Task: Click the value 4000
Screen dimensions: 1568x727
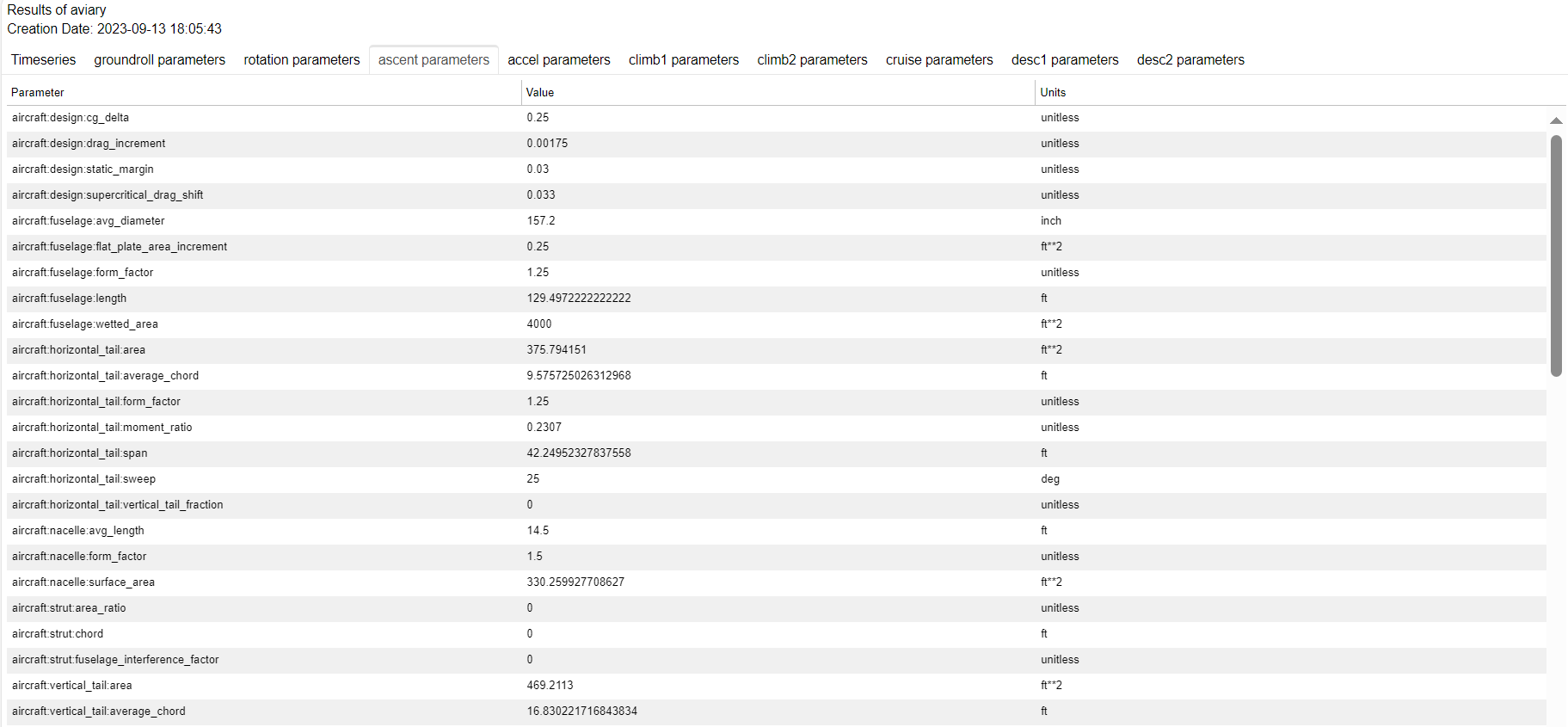Action: click(x=539, y=324)
